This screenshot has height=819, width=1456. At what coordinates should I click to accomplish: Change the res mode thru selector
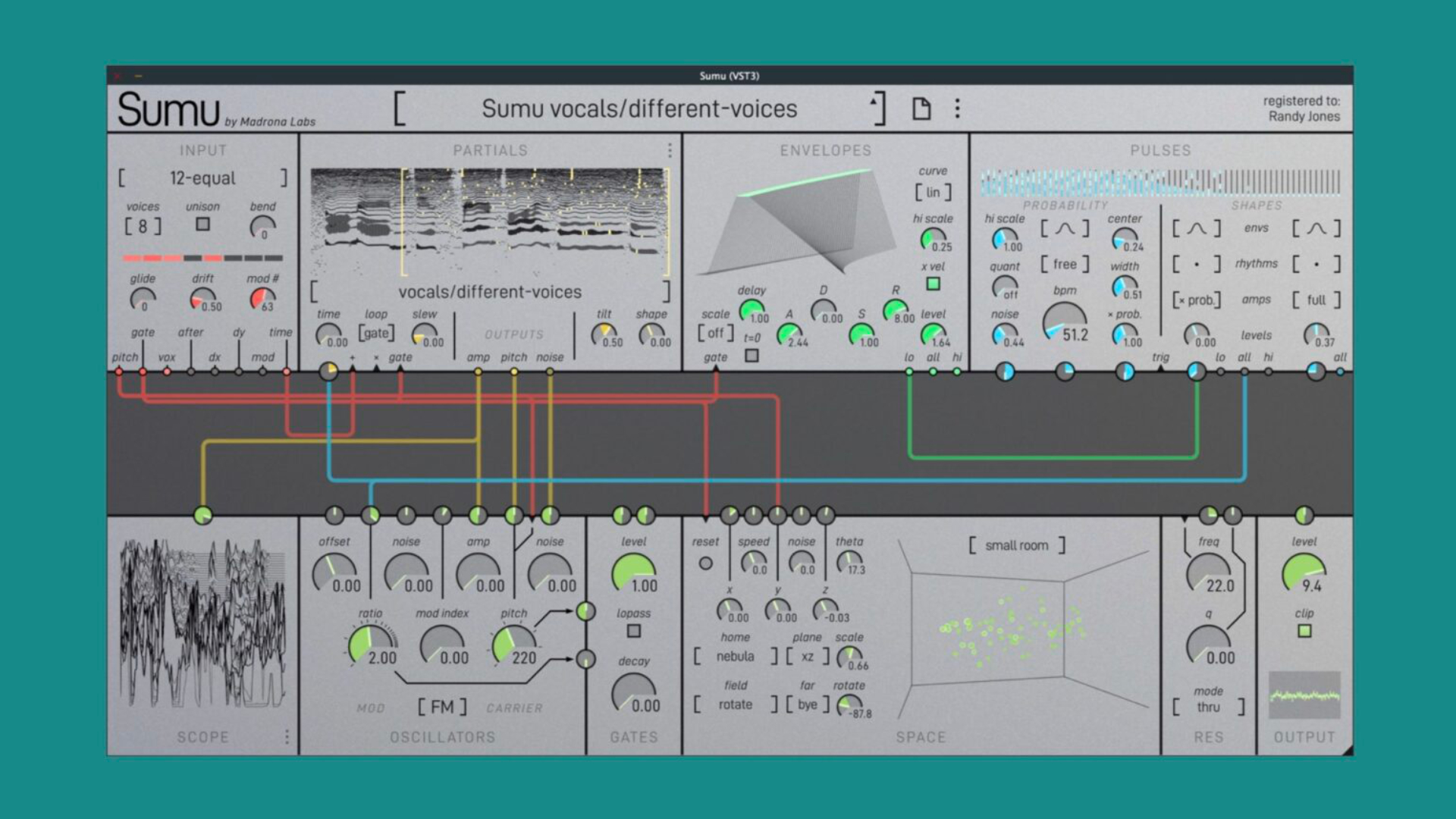pyautogui.click(x=1208, y=707)
